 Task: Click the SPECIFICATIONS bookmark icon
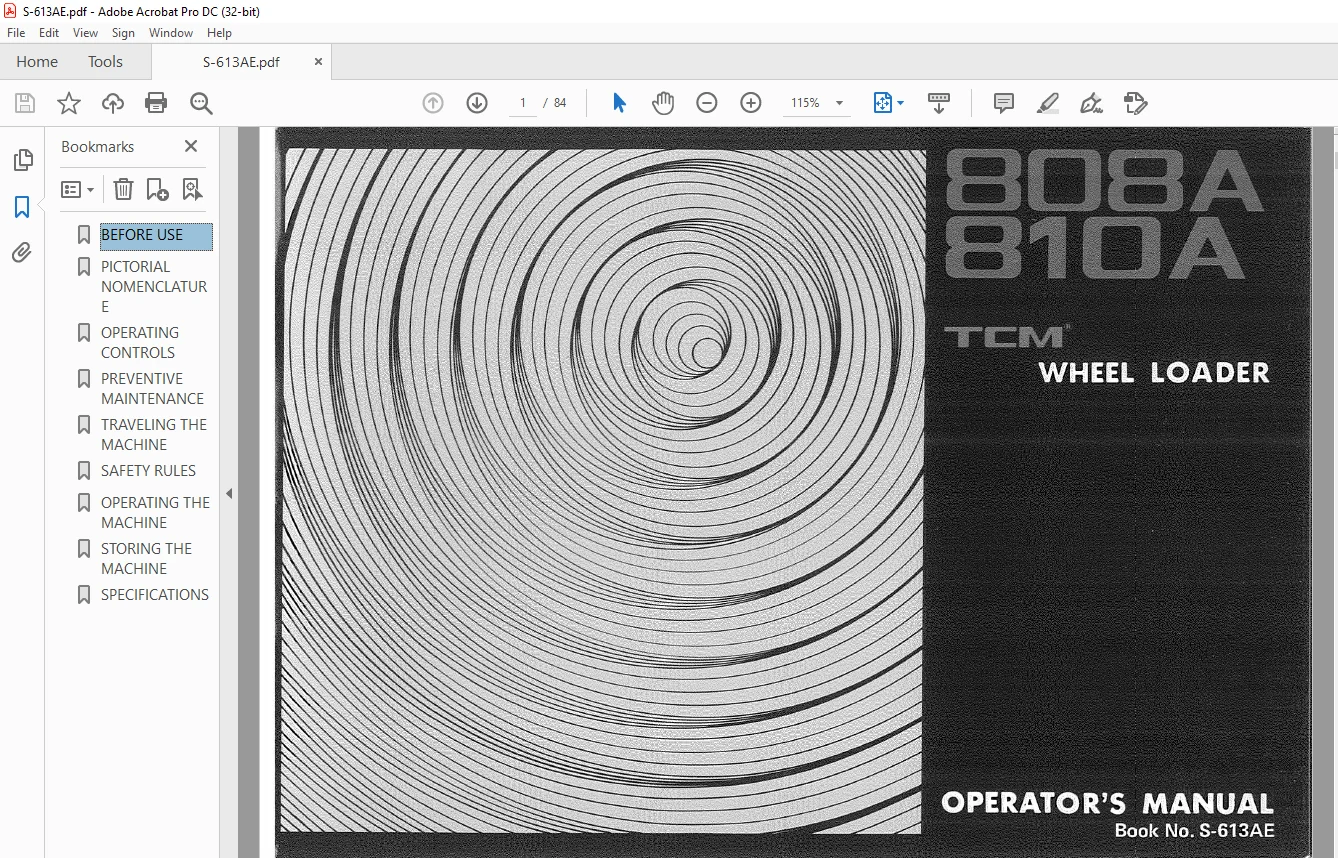point(84,595)
